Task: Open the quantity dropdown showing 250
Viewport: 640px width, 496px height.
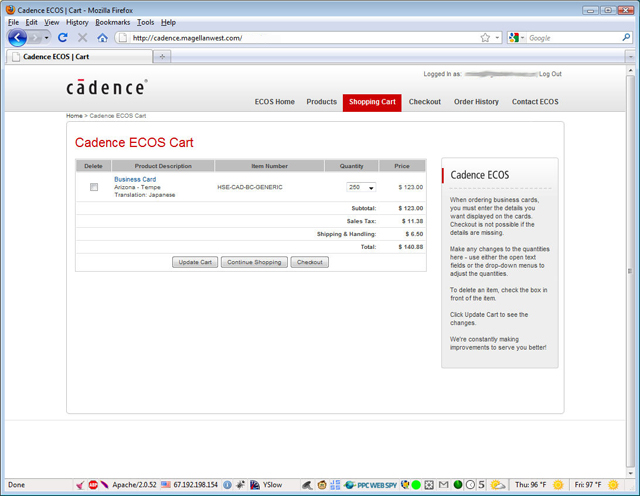Action: click(361, 187)
